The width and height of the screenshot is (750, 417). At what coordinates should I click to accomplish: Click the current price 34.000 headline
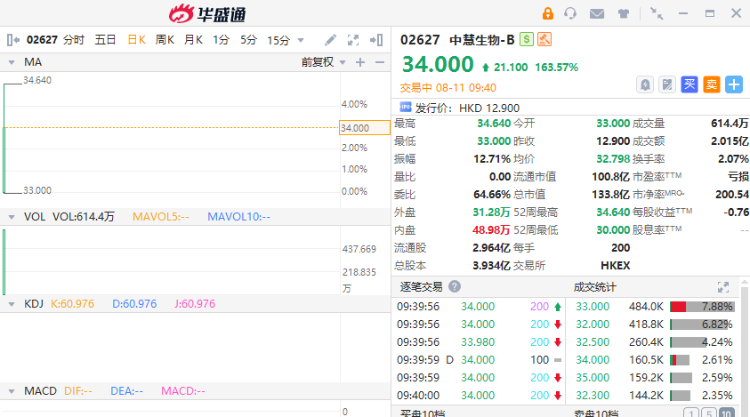(438, 64)
